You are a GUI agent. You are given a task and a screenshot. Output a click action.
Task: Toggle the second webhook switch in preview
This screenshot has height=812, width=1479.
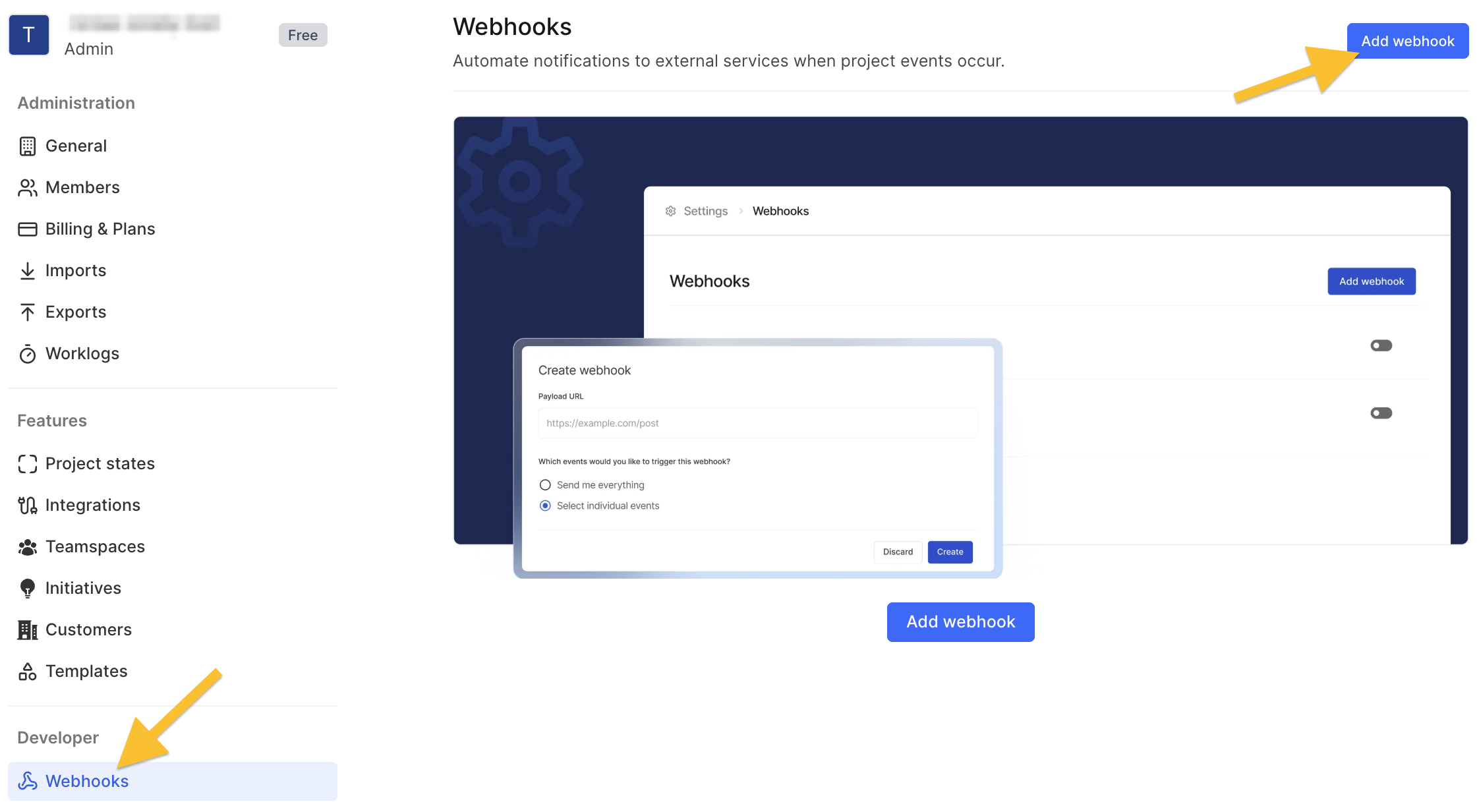pos(1381,413)
